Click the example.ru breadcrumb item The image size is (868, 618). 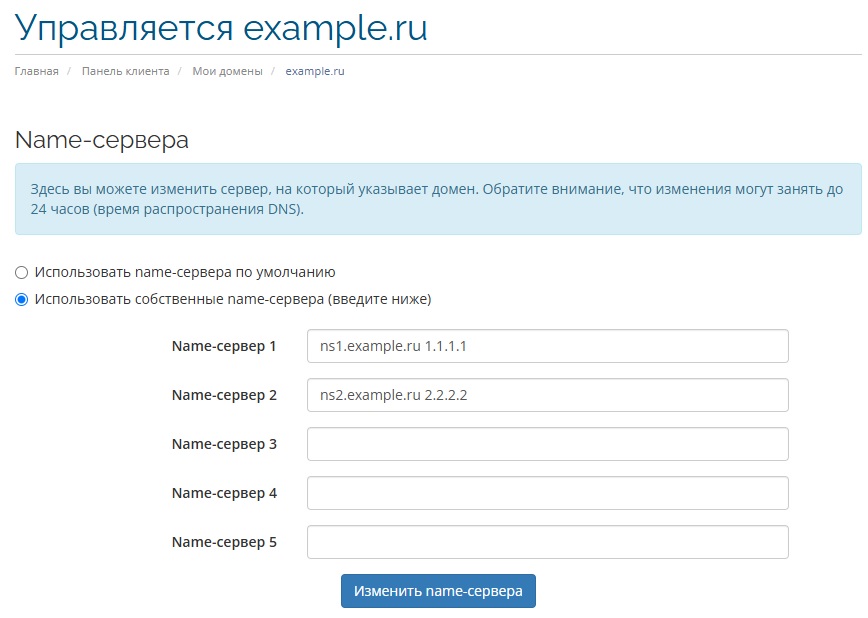tap(315, 71)
